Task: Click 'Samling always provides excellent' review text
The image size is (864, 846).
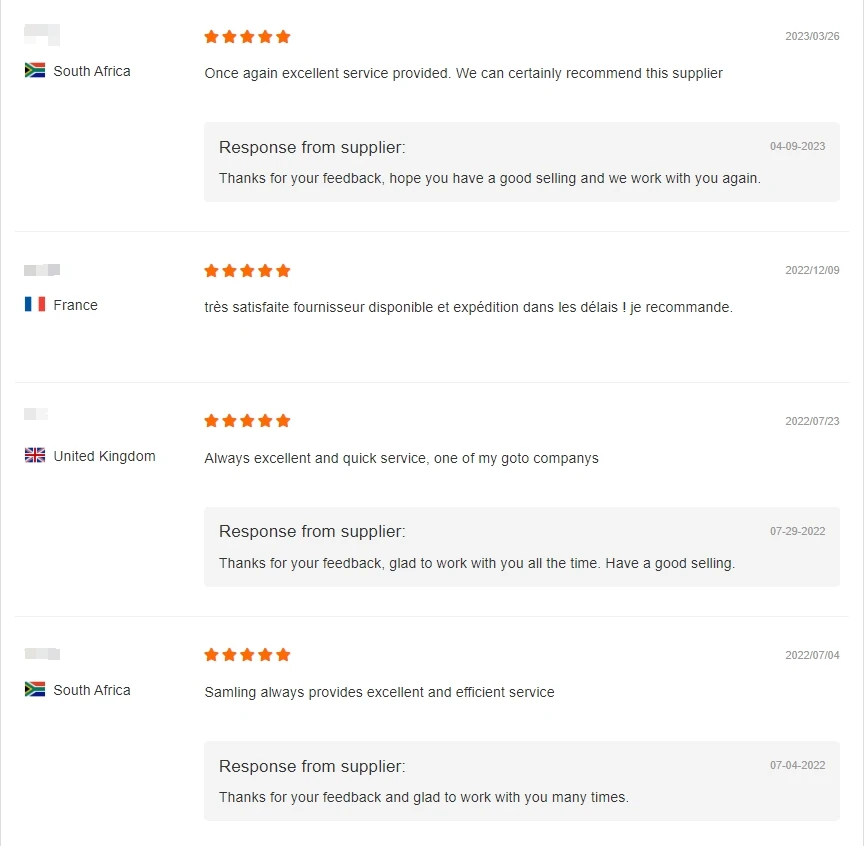Action: tap(379, 692)
